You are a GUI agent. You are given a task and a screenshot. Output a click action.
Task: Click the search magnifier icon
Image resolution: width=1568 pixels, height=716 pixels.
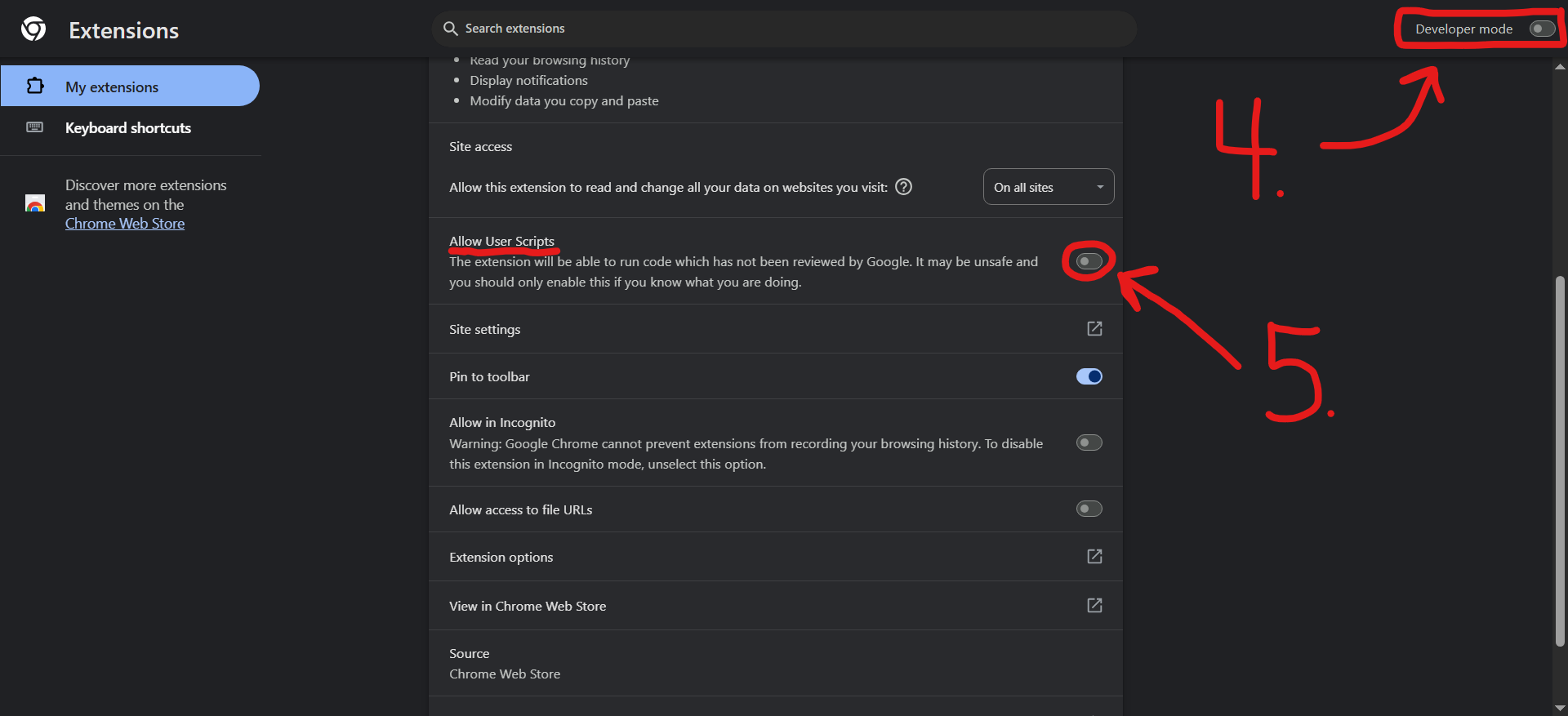coord(450,28)
